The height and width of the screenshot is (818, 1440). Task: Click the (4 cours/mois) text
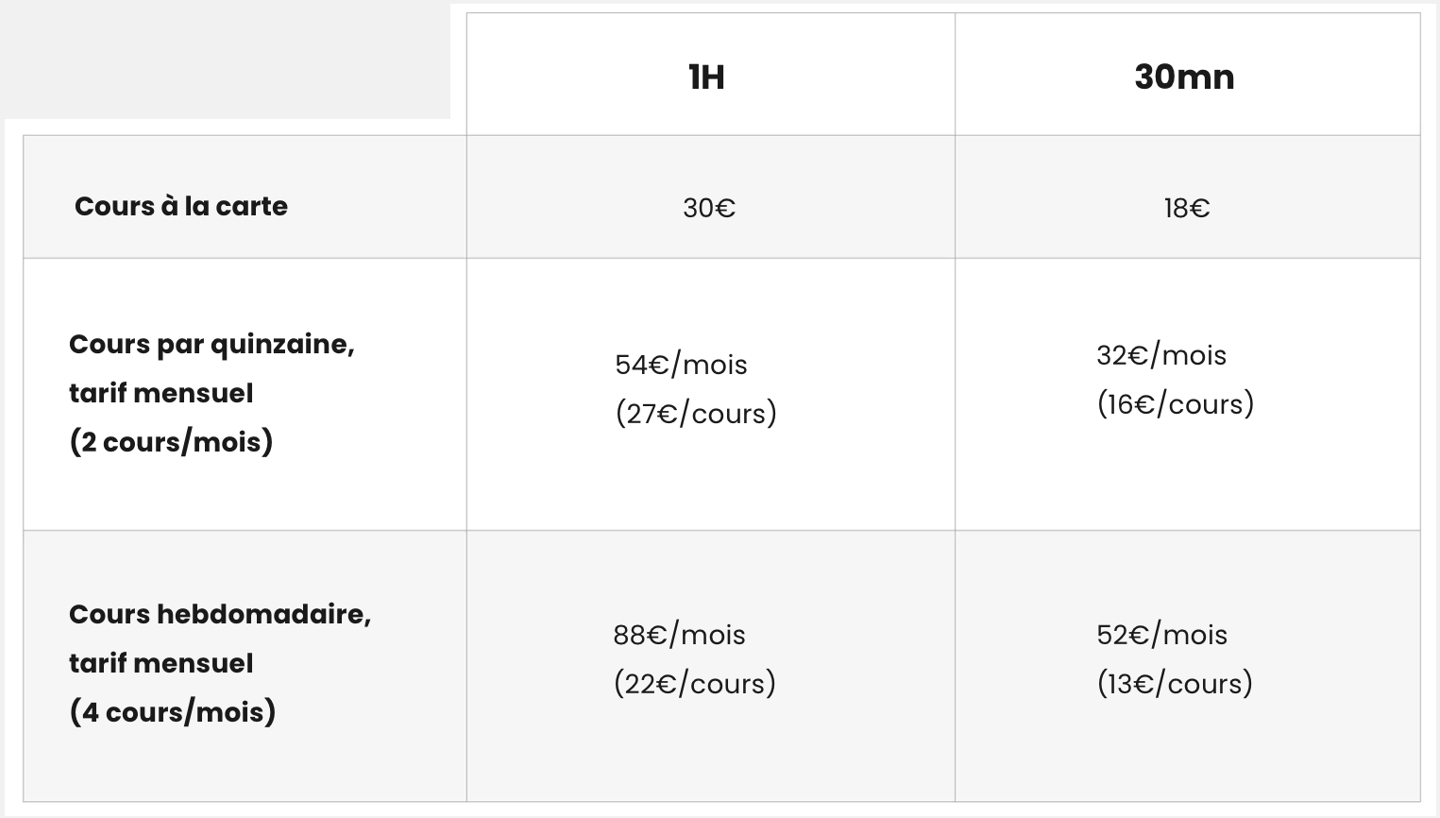[172, 712]
